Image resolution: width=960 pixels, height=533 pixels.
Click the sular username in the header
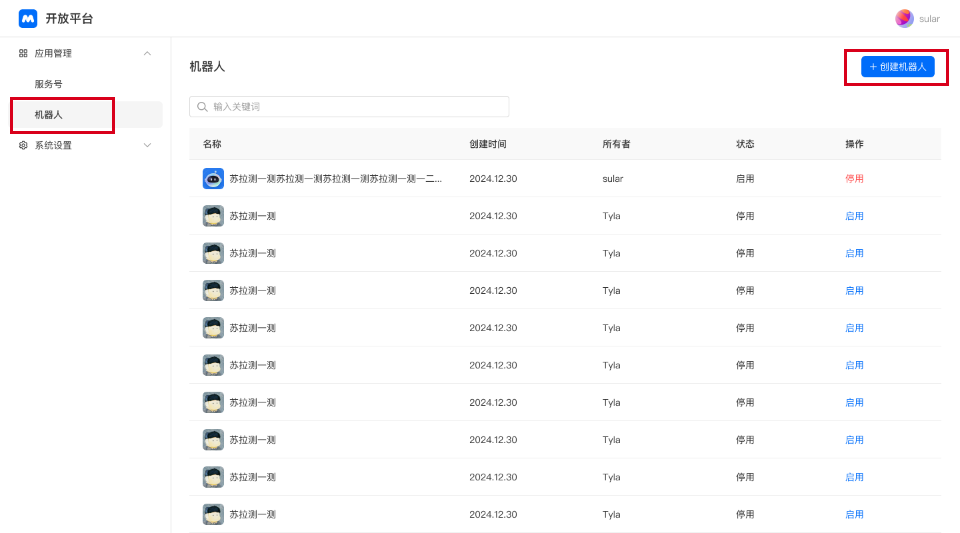tap(929, 19)
